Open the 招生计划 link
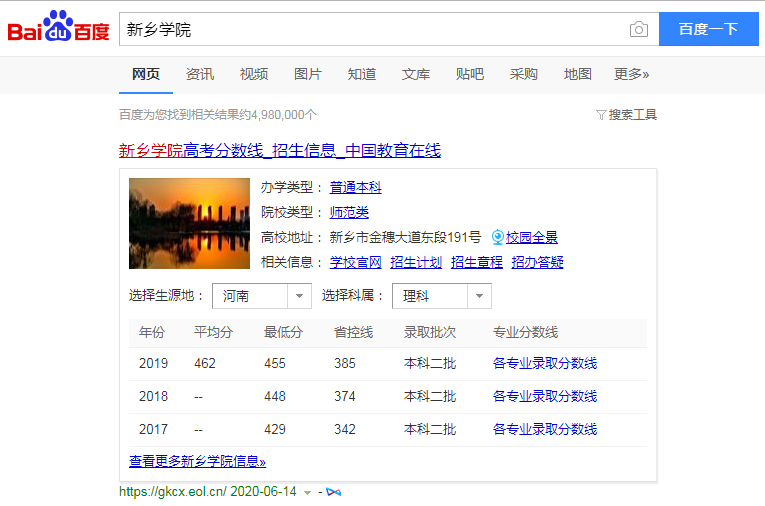The height and width of the screenshot is (506, 765). coord(416,262)
